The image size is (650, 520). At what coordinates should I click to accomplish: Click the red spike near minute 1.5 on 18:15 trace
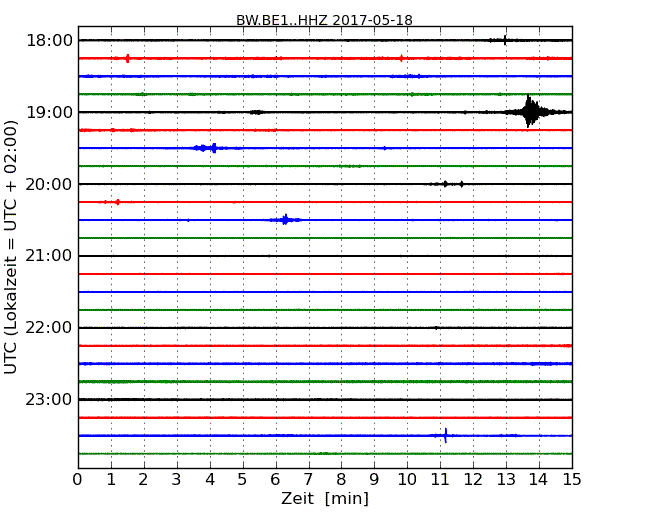click(127, 58)
